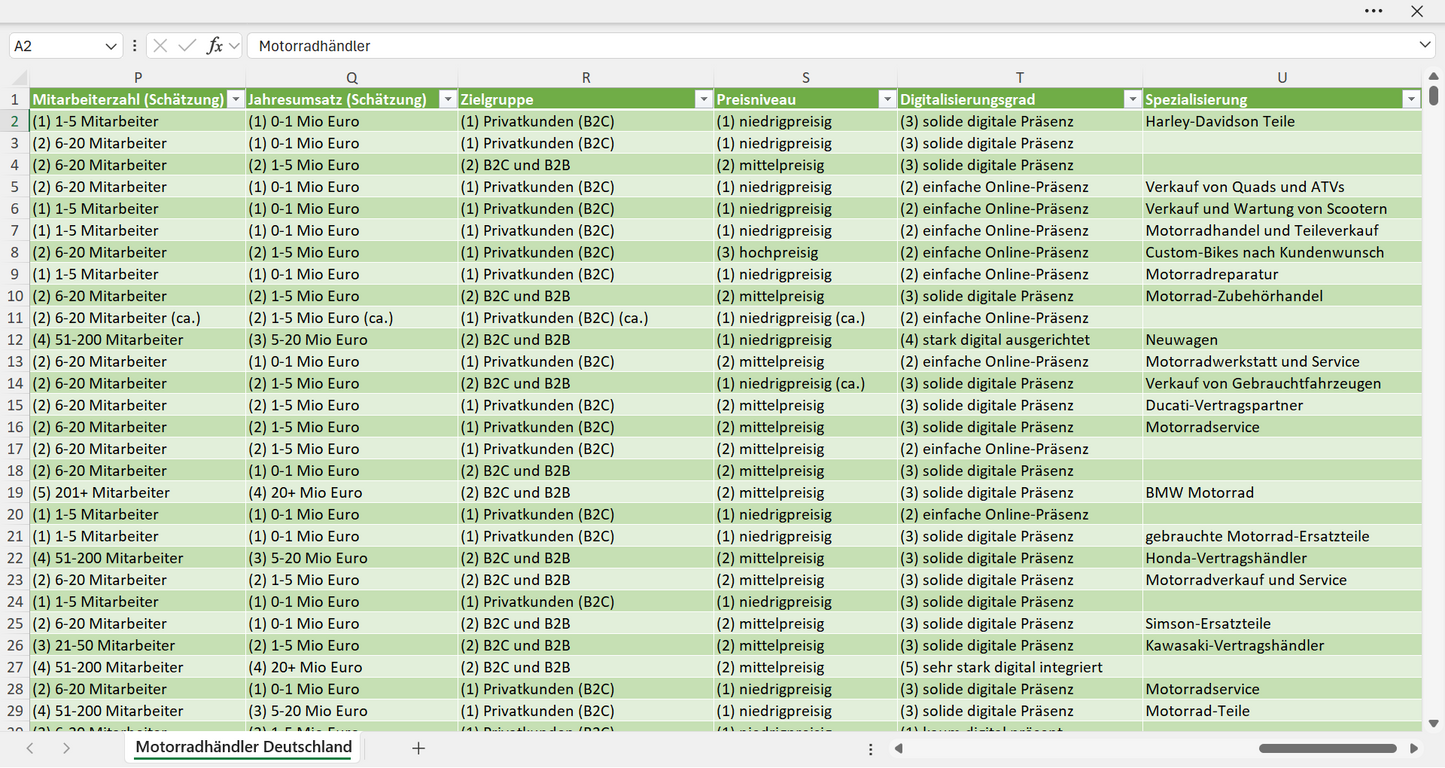
Task: Select cell 'Motorrad-Teile' in row 29
Action: [x=1282, y=711]
